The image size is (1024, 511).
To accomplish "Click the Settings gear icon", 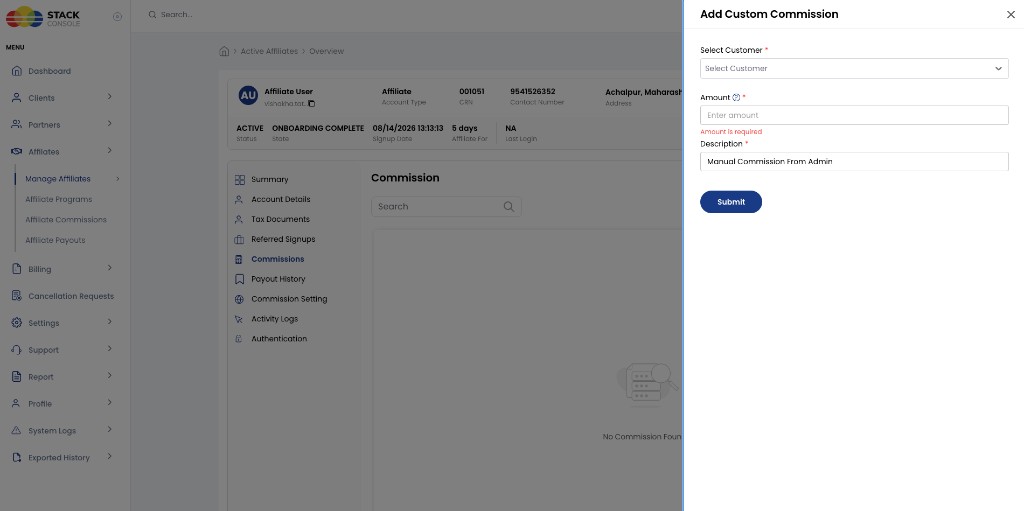I will pos(17,323).
